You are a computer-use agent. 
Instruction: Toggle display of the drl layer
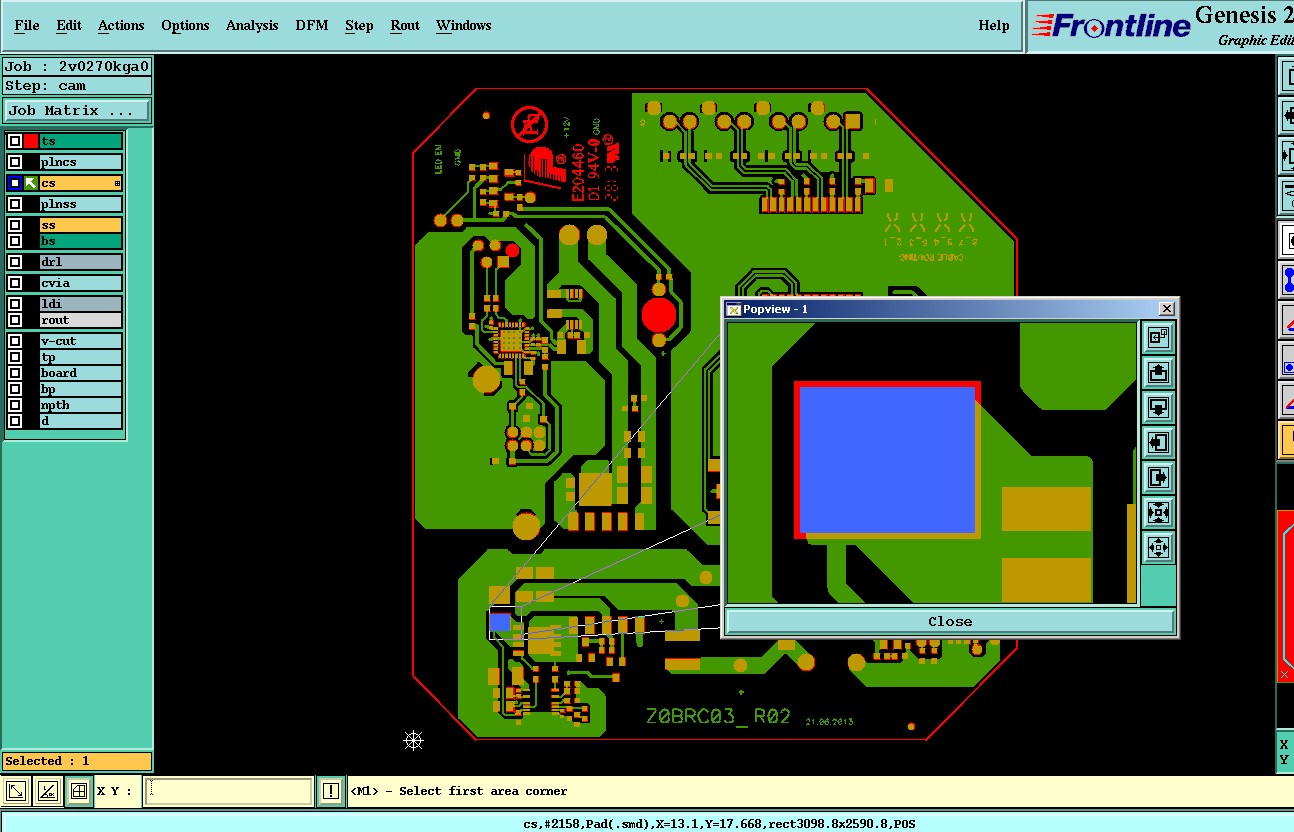[x=15, y=262]
